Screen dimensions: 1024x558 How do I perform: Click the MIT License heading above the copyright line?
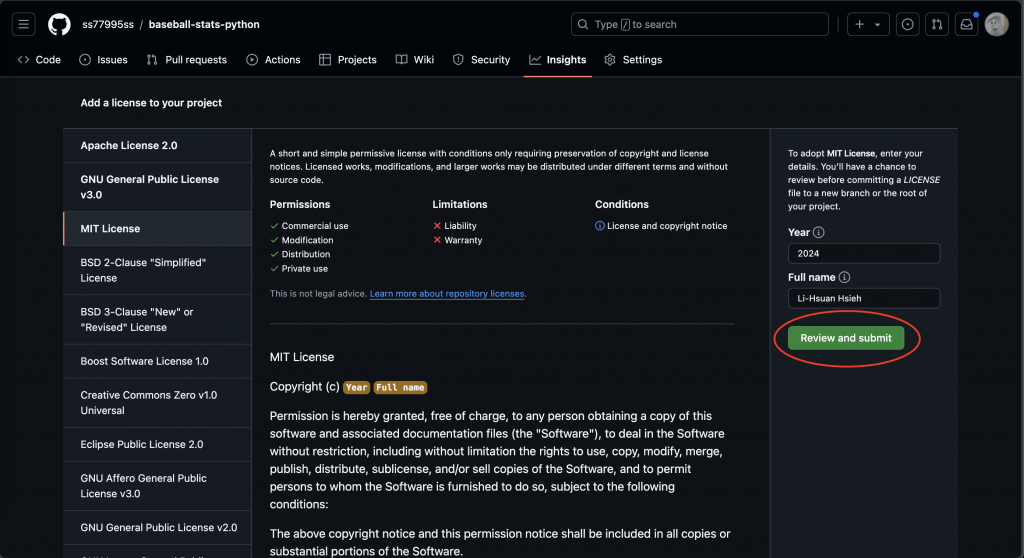[x=302, y=357]
